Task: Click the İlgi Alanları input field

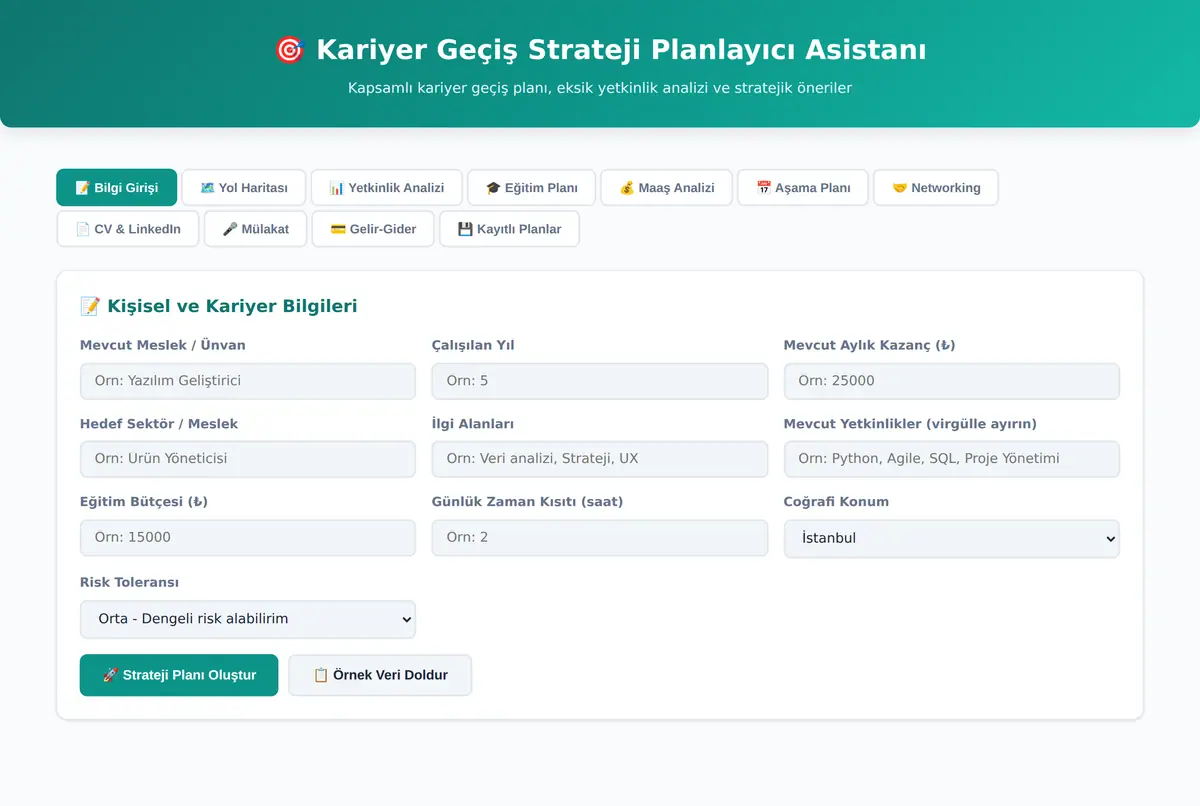Action: click(x=600, y=459)
